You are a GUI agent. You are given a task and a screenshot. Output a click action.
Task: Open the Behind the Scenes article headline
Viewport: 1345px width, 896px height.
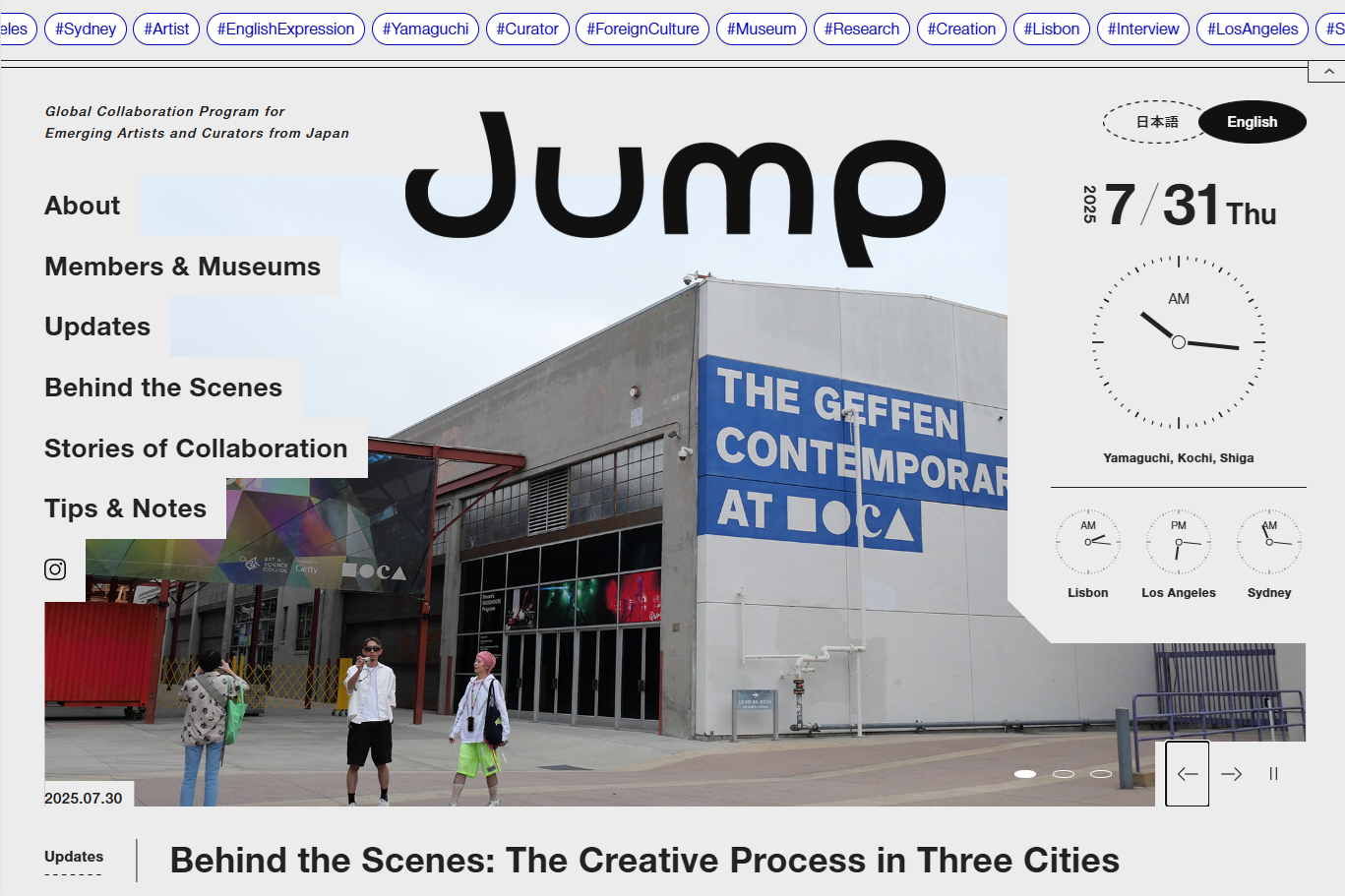tap(644, 861)
